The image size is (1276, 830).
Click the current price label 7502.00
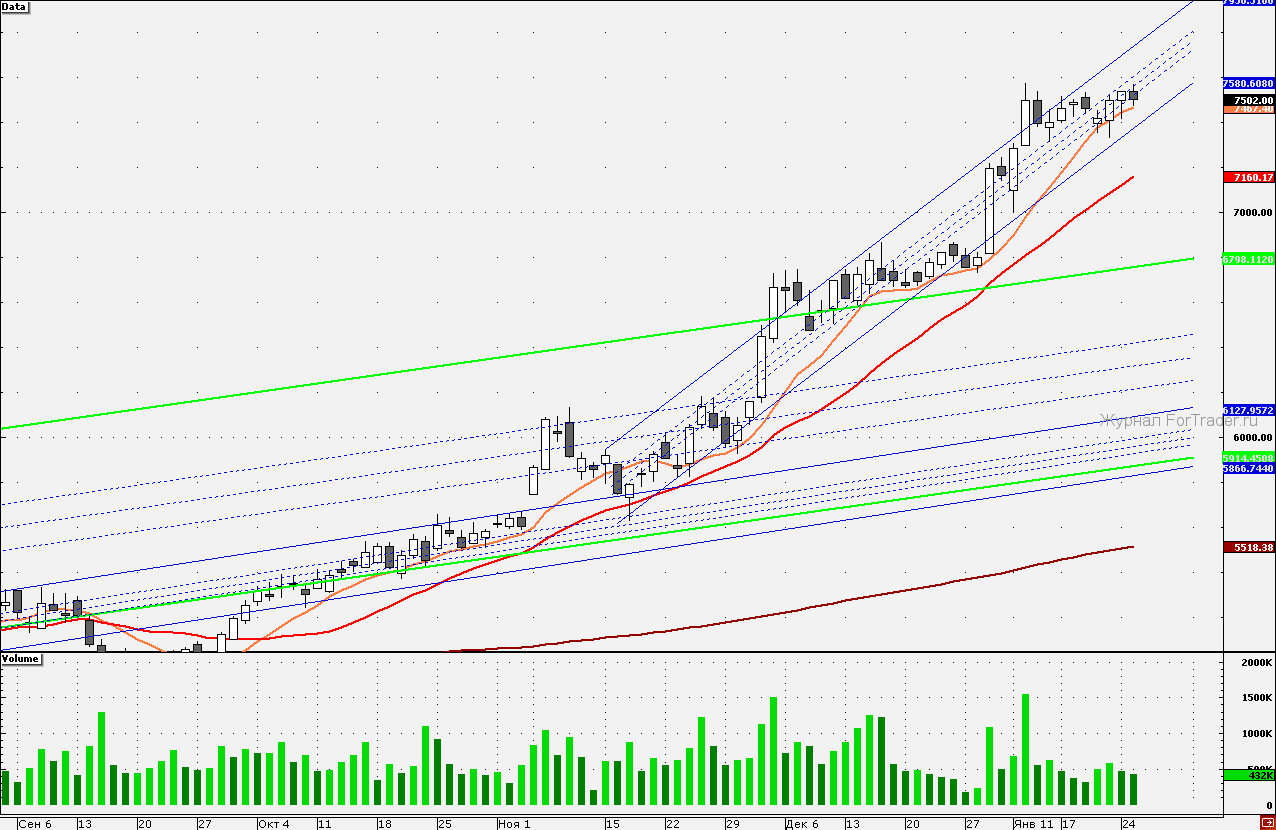(x=1249, y=100)
